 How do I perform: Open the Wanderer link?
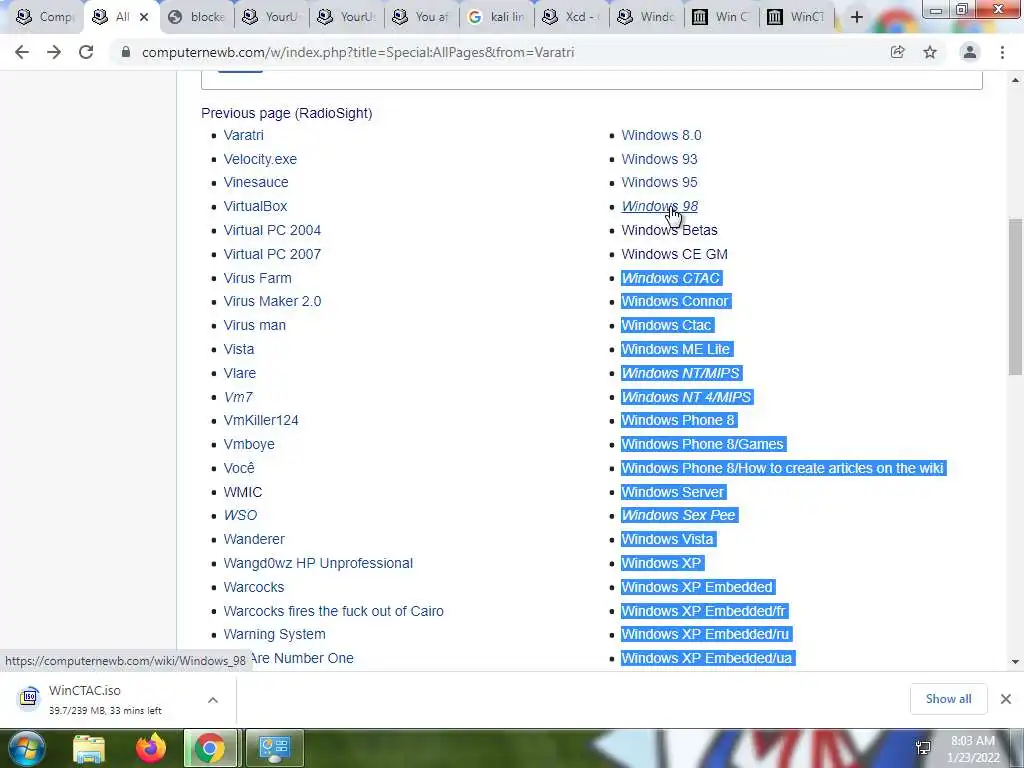click(x=254, y=539)
